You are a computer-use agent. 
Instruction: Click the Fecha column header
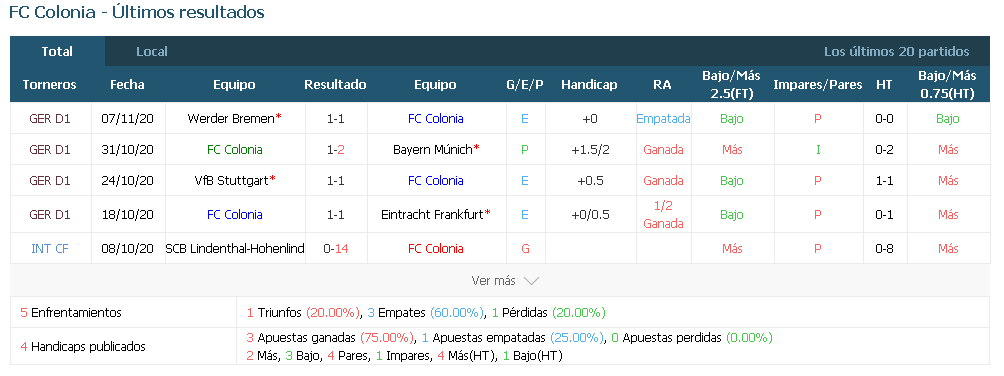pos(127,85)
